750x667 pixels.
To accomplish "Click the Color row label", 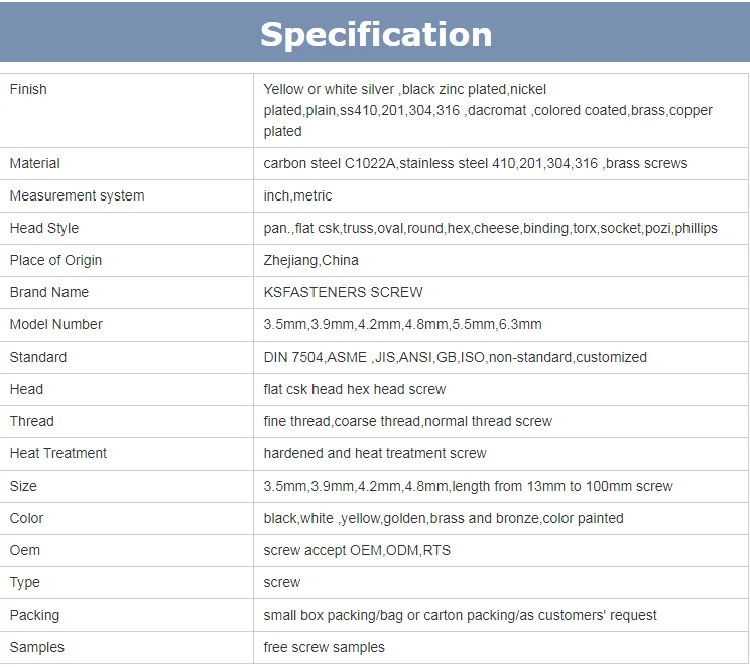I will [x=27, y=518].
